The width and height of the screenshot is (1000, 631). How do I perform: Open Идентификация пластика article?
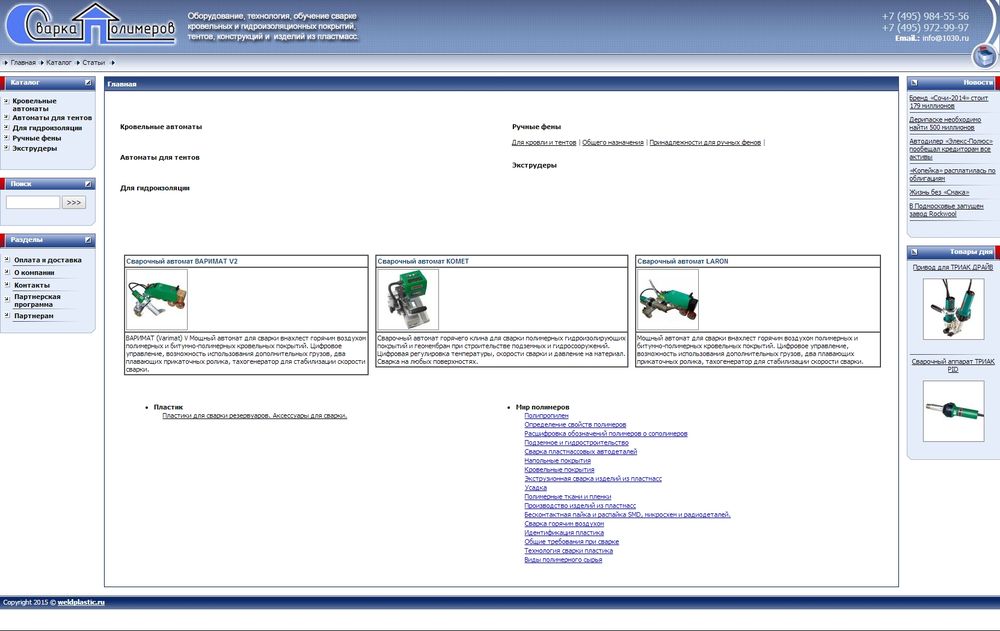pyautogui.click(x=564, y=532)
